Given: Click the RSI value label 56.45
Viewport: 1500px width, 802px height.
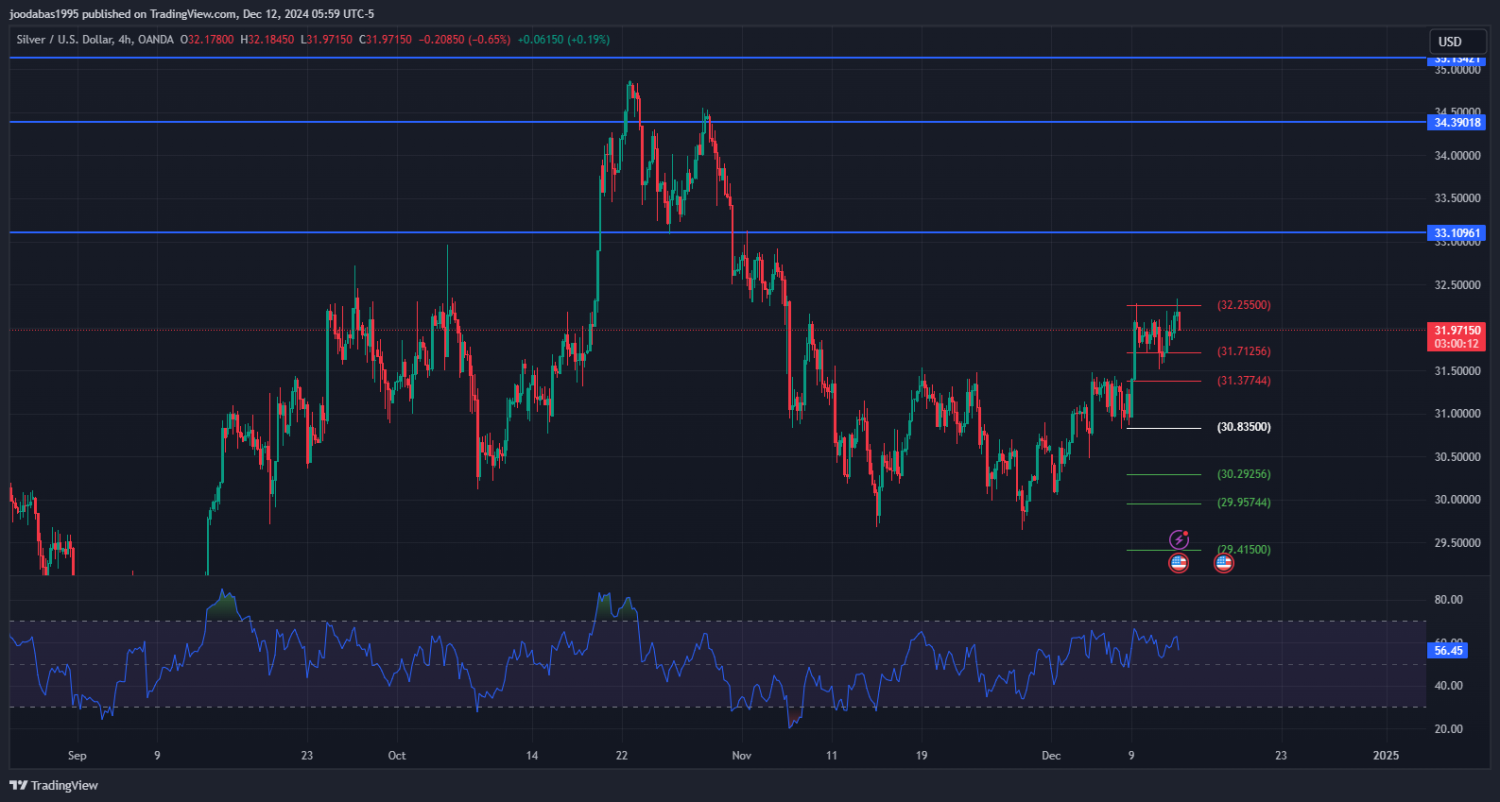Looking at the screenshot, I should (1449, 650).
